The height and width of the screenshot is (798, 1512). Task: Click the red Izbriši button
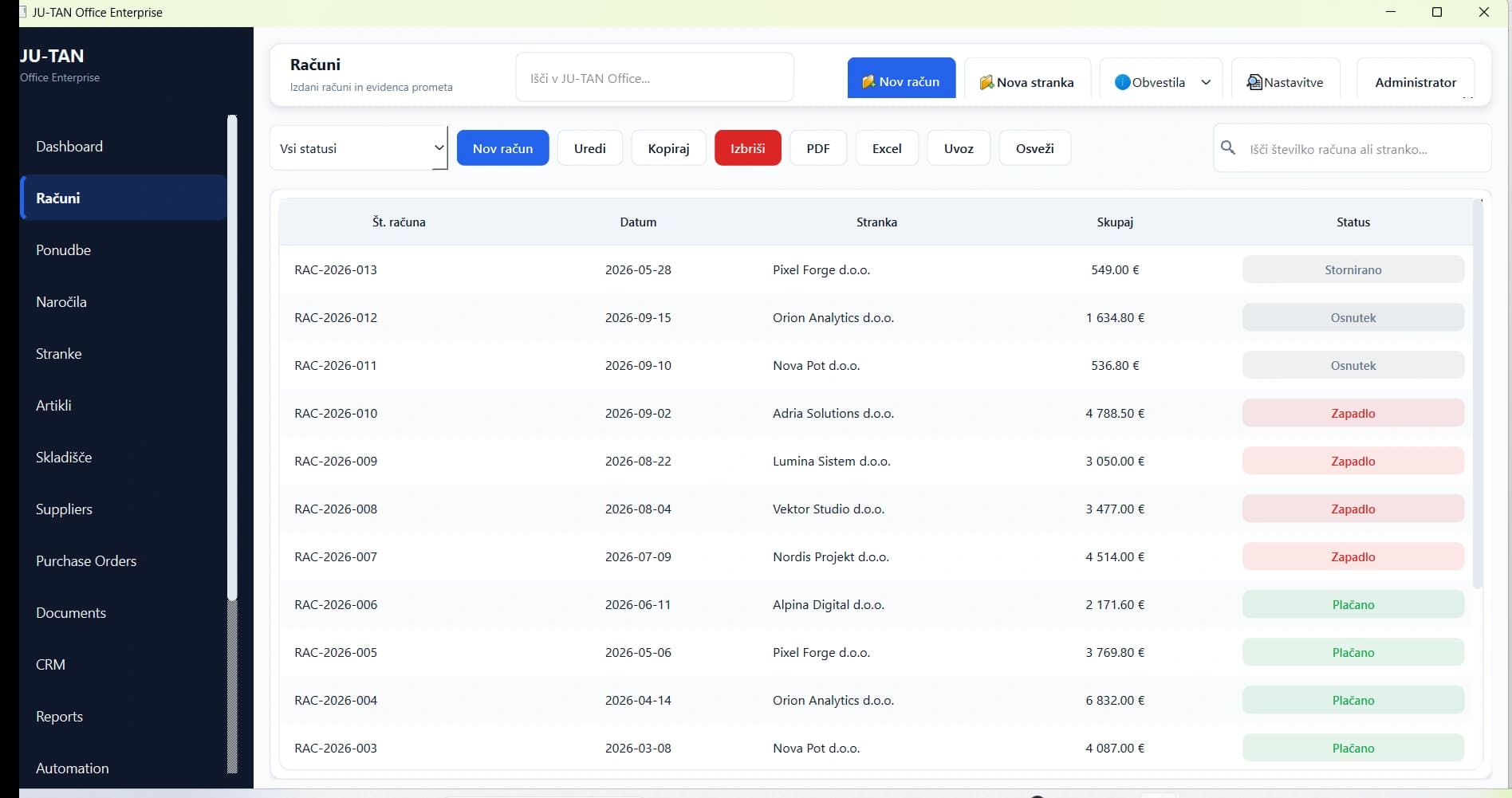point(748,148)
